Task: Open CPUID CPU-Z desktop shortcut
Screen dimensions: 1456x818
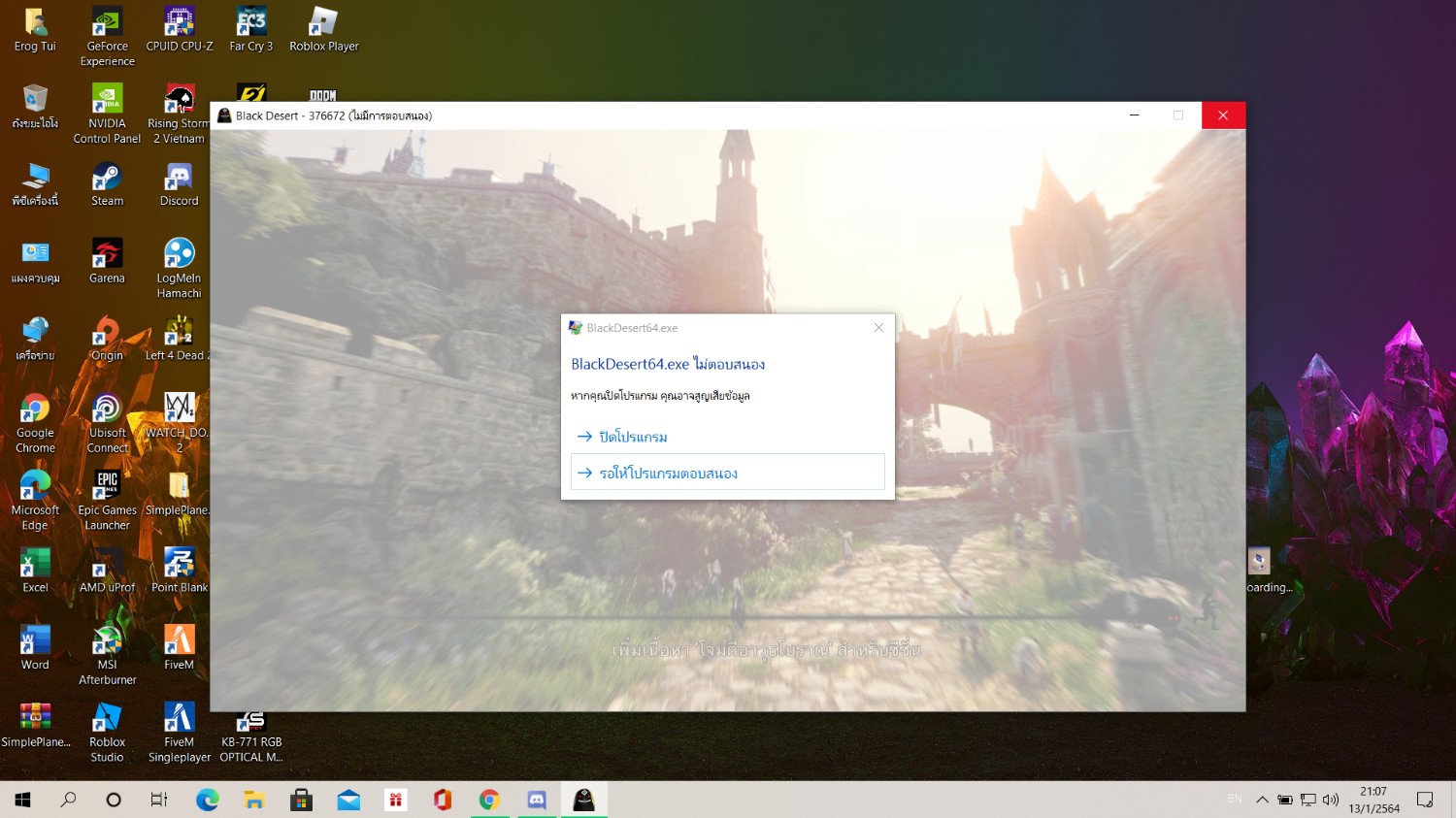Action: click(x=180, y=30)
